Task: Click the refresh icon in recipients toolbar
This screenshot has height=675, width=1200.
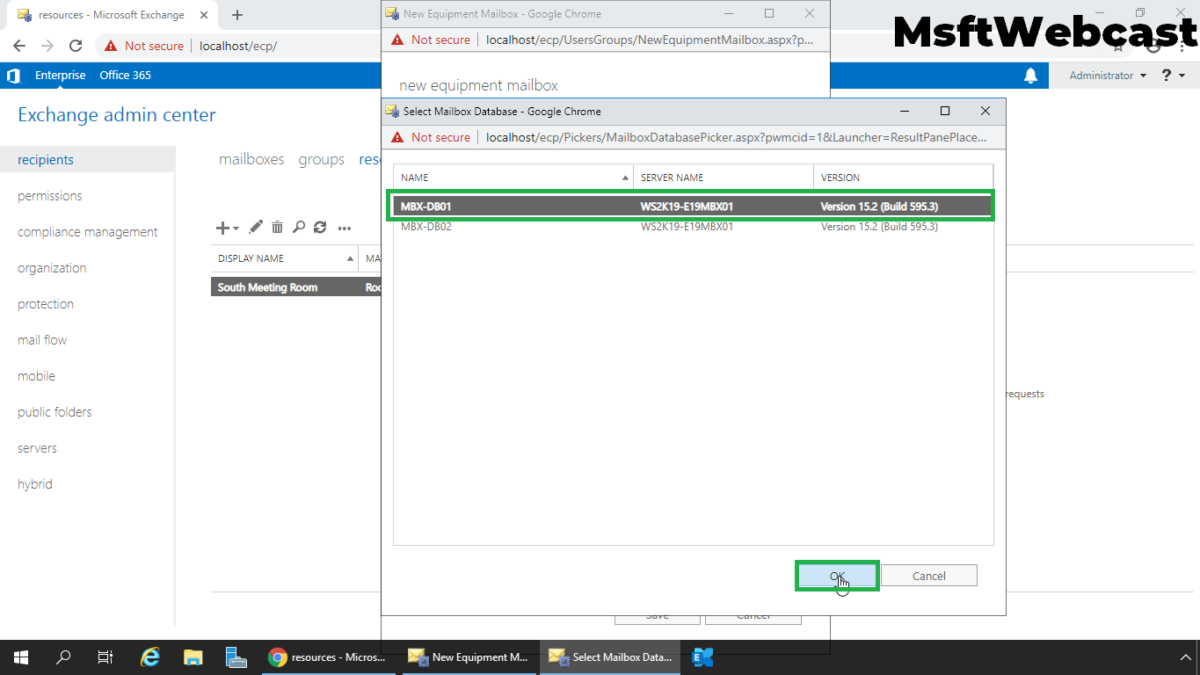Action: click(320, 228)
